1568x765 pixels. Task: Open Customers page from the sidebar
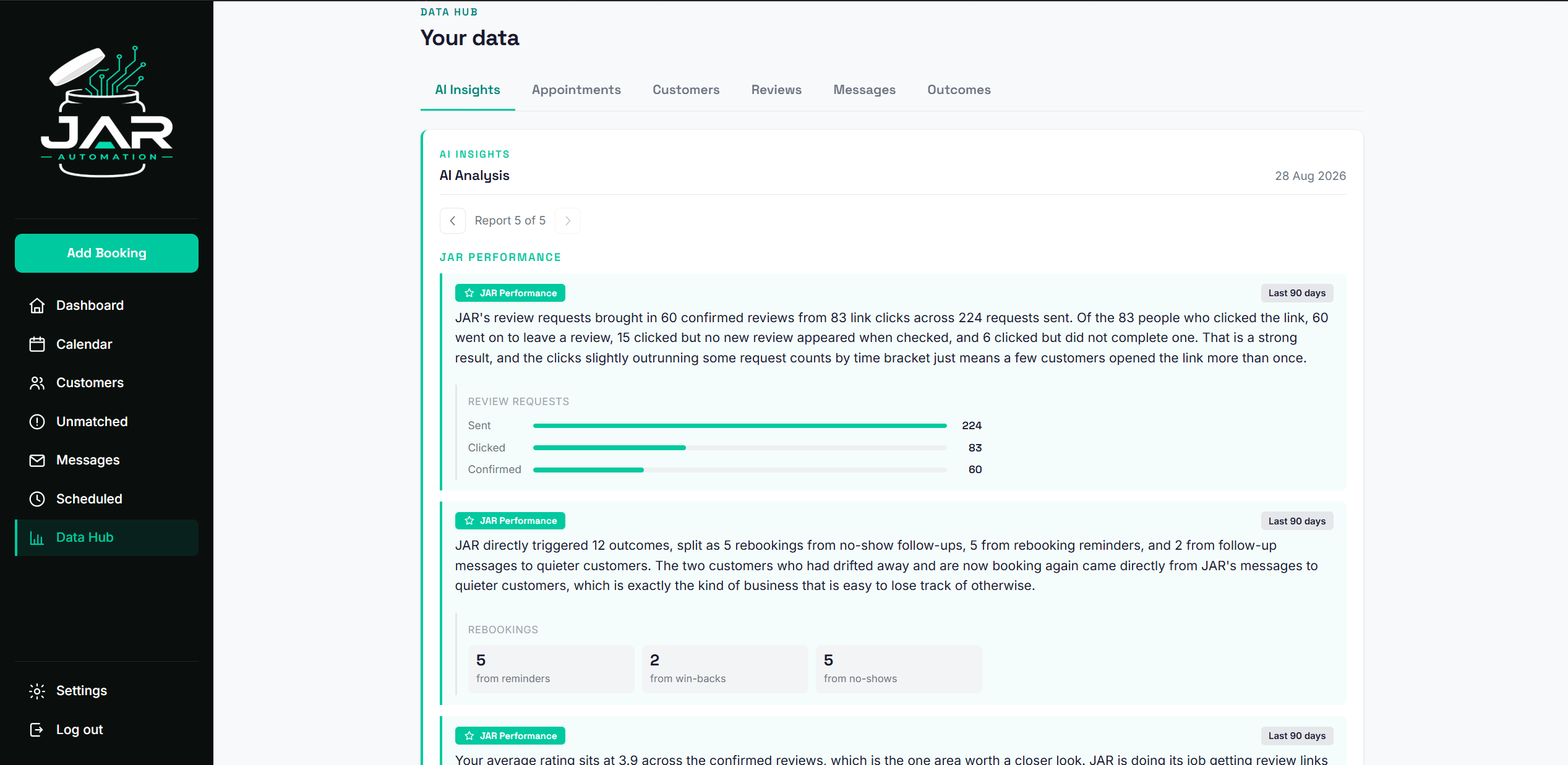(106, 383)
